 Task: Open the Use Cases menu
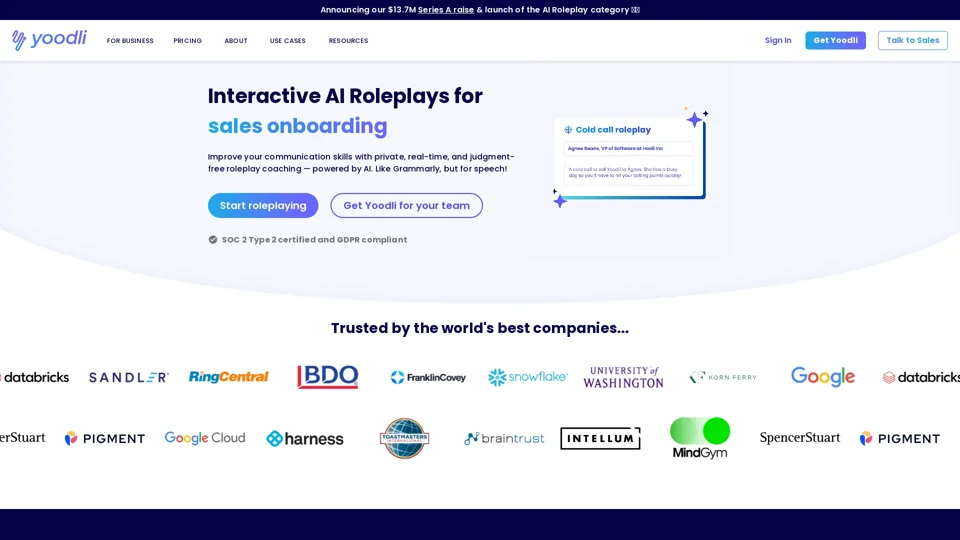click(288, 40)
